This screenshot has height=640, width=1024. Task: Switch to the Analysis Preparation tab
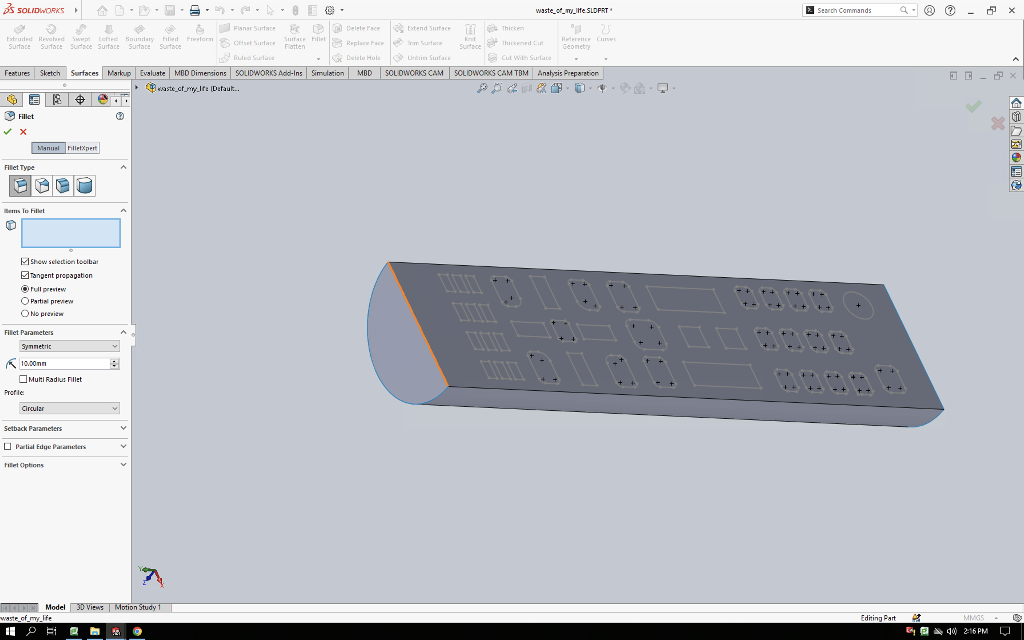pyautogui.click(x=568, y=73)
